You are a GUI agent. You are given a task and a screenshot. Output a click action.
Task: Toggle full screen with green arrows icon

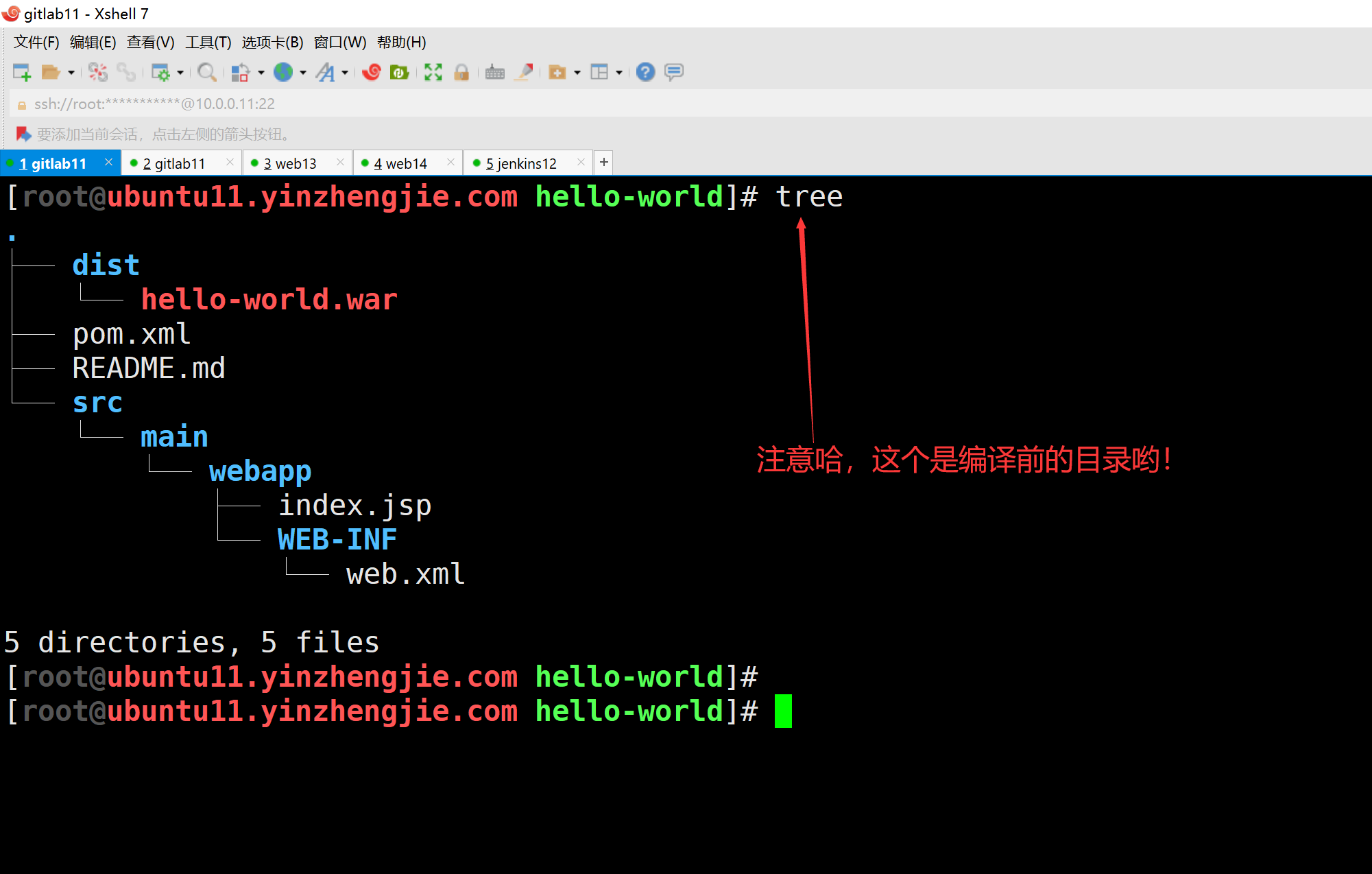click(433, 72)
